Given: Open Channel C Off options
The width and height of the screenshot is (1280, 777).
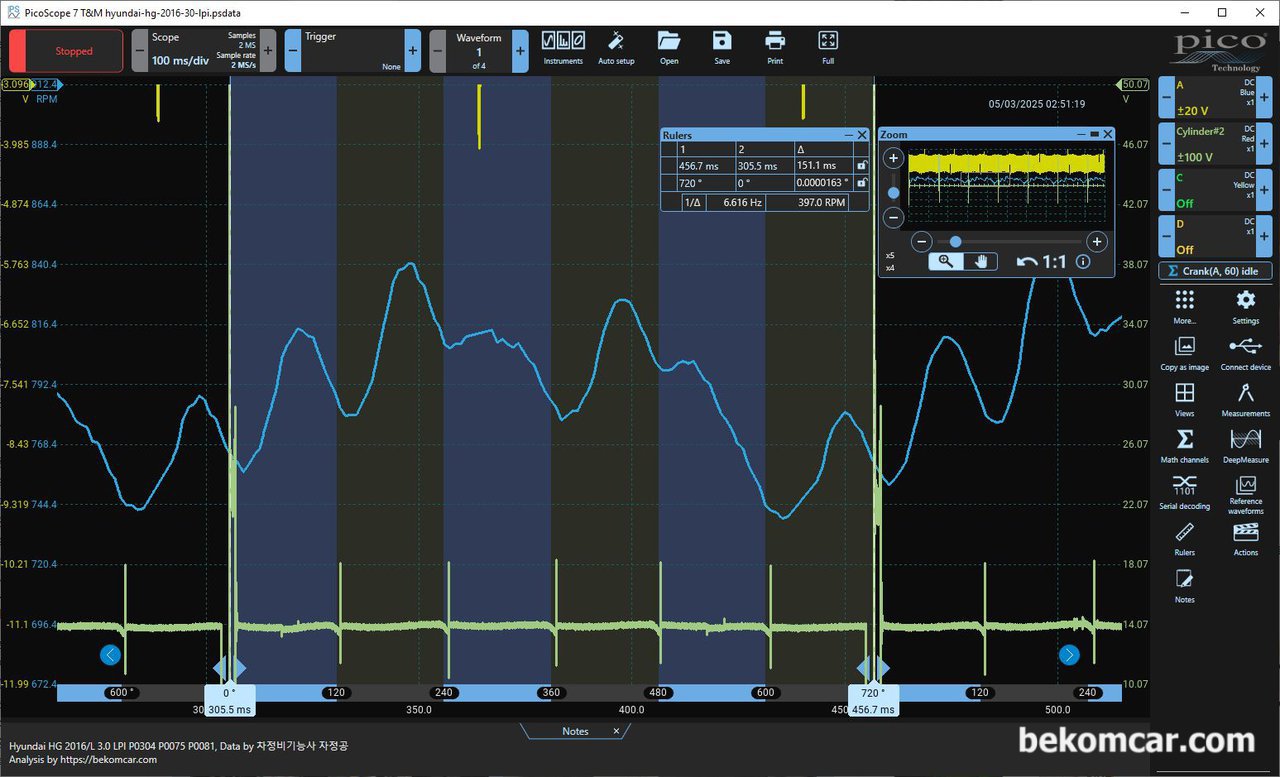Looking at the screenshot, I should coord(1215,189).
